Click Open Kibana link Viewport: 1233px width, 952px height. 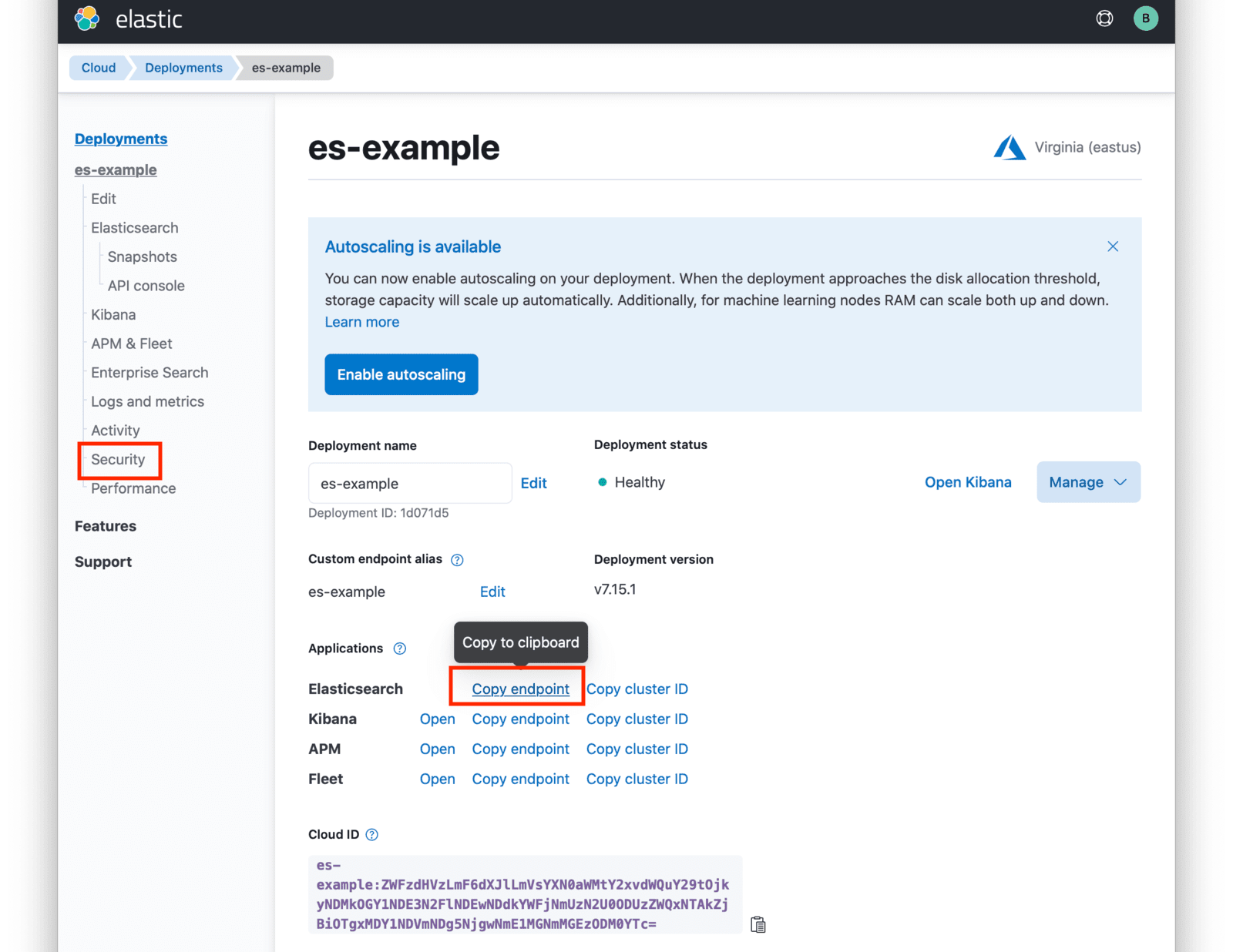[x=968, y=482]
